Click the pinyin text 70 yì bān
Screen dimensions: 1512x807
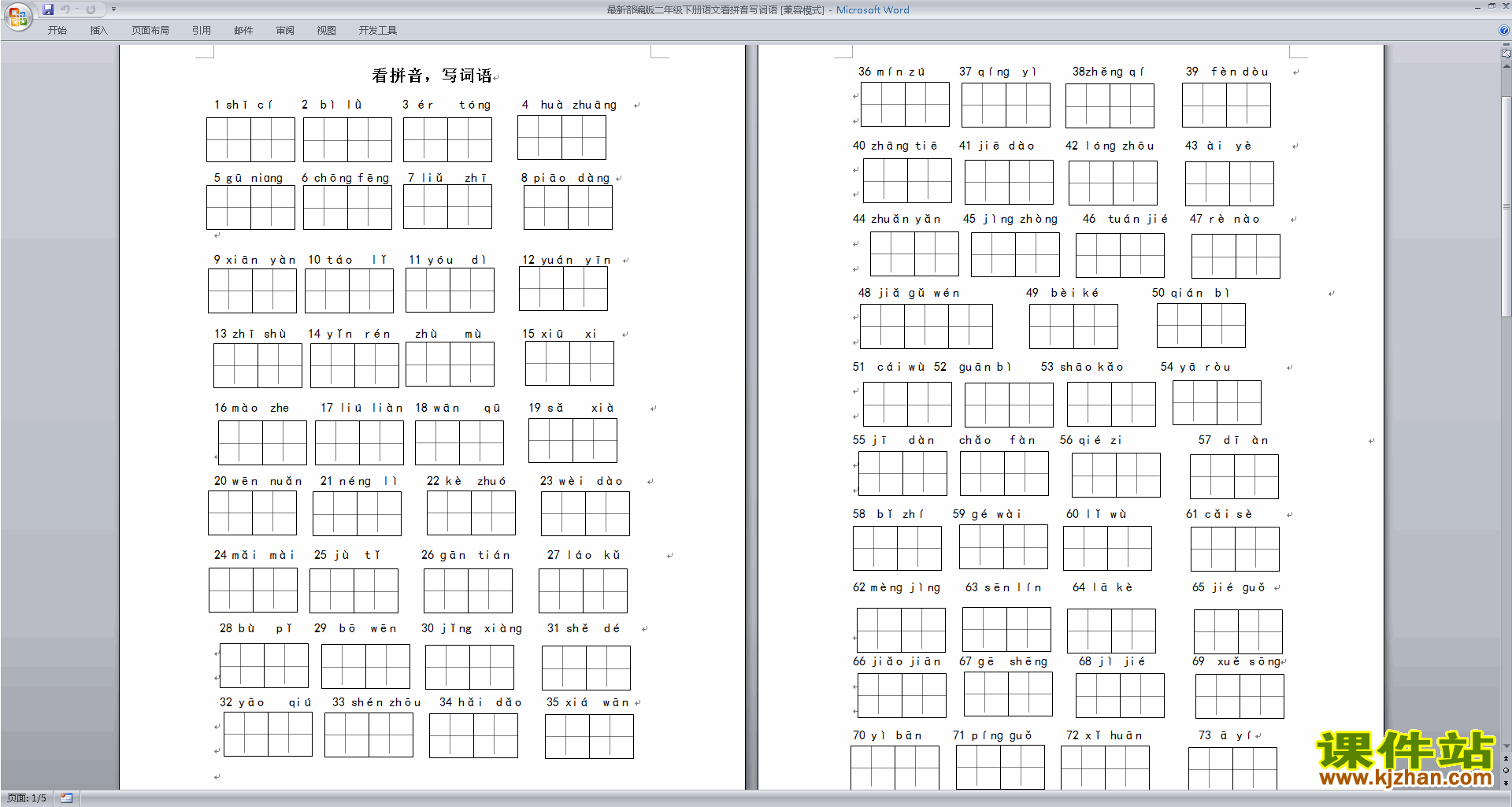(888, 735)
